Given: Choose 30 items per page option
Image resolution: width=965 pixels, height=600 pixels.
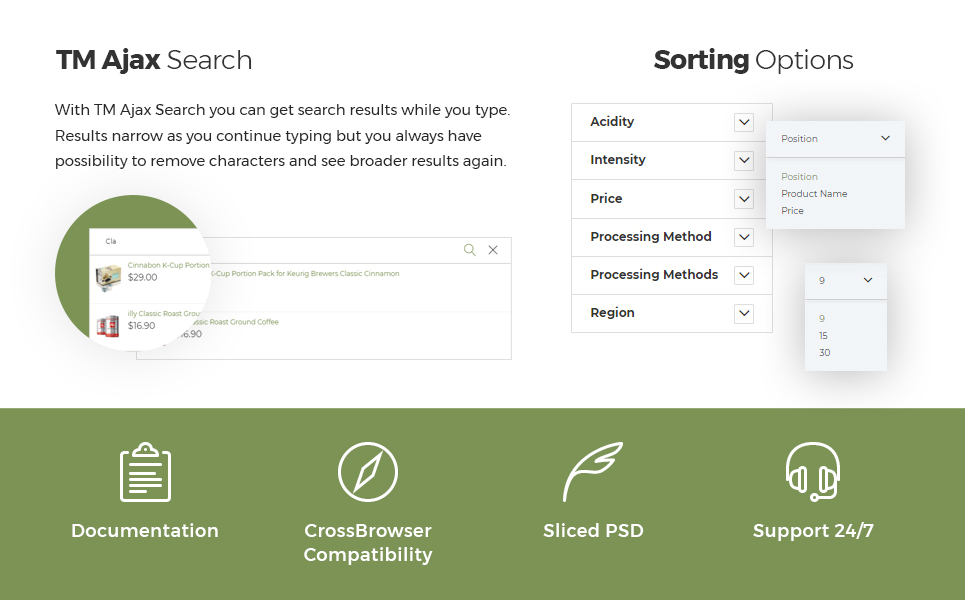Looking at the screenshot, I should [x=825, y=353].
